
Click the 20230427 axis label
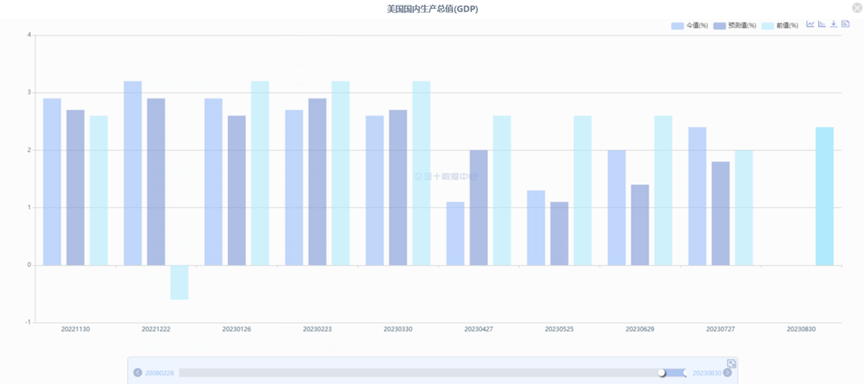[478, 329]
